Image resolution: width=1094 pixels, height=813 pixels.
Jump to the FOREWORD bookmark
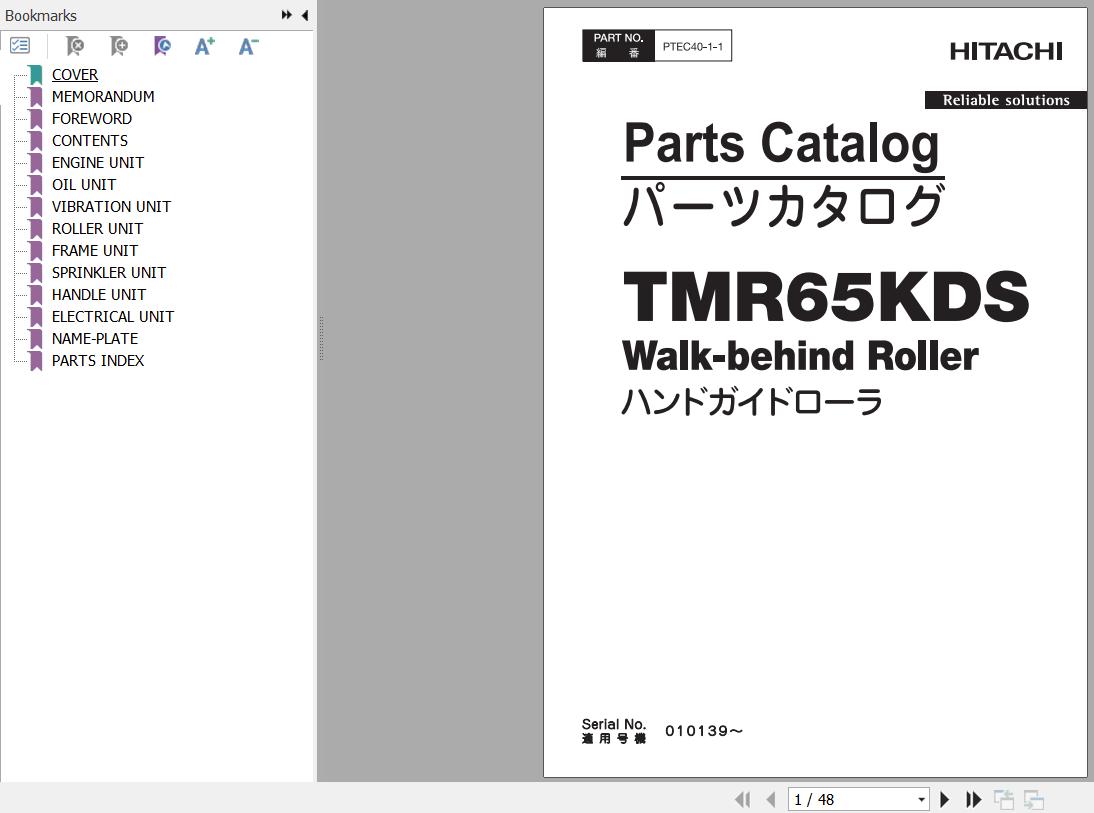click(91, 119)
